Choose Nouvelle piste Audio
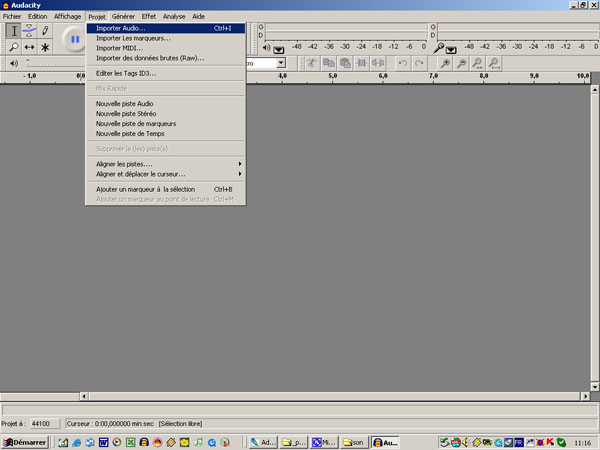 [165, 103]
